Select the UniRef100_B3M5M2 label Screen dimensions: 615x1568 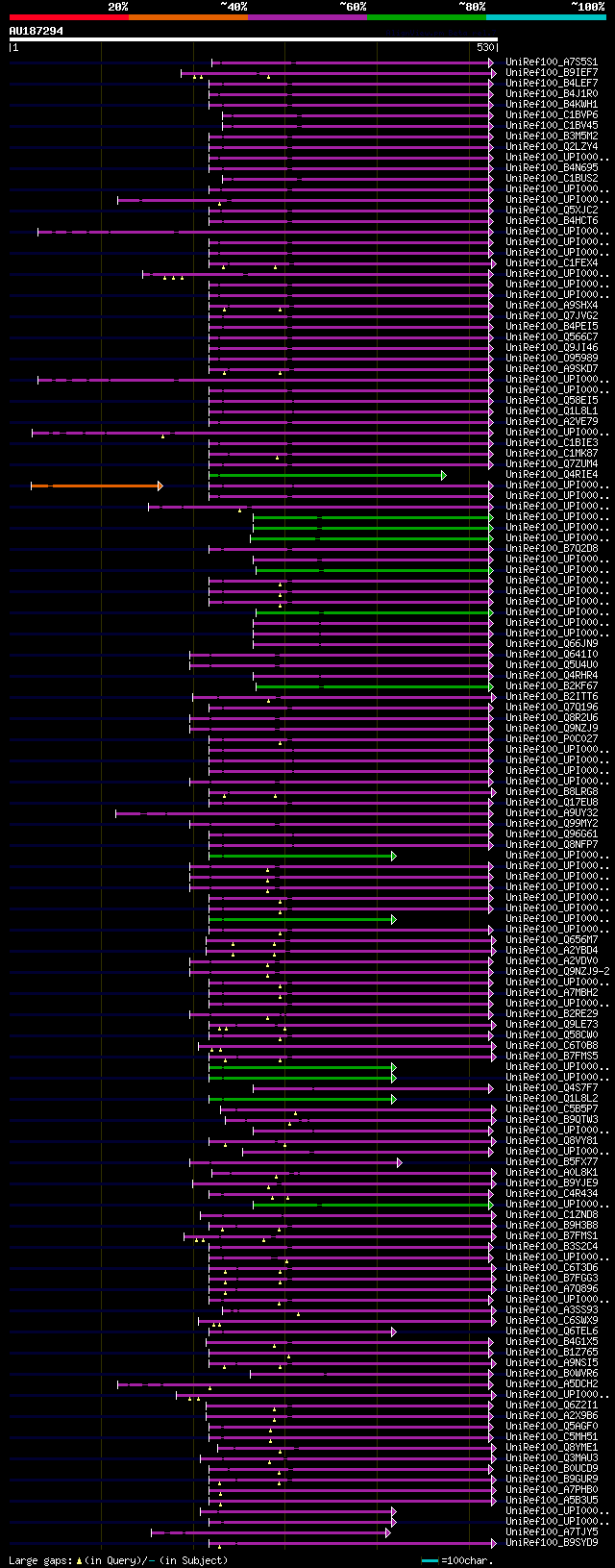tap(552, 137)
